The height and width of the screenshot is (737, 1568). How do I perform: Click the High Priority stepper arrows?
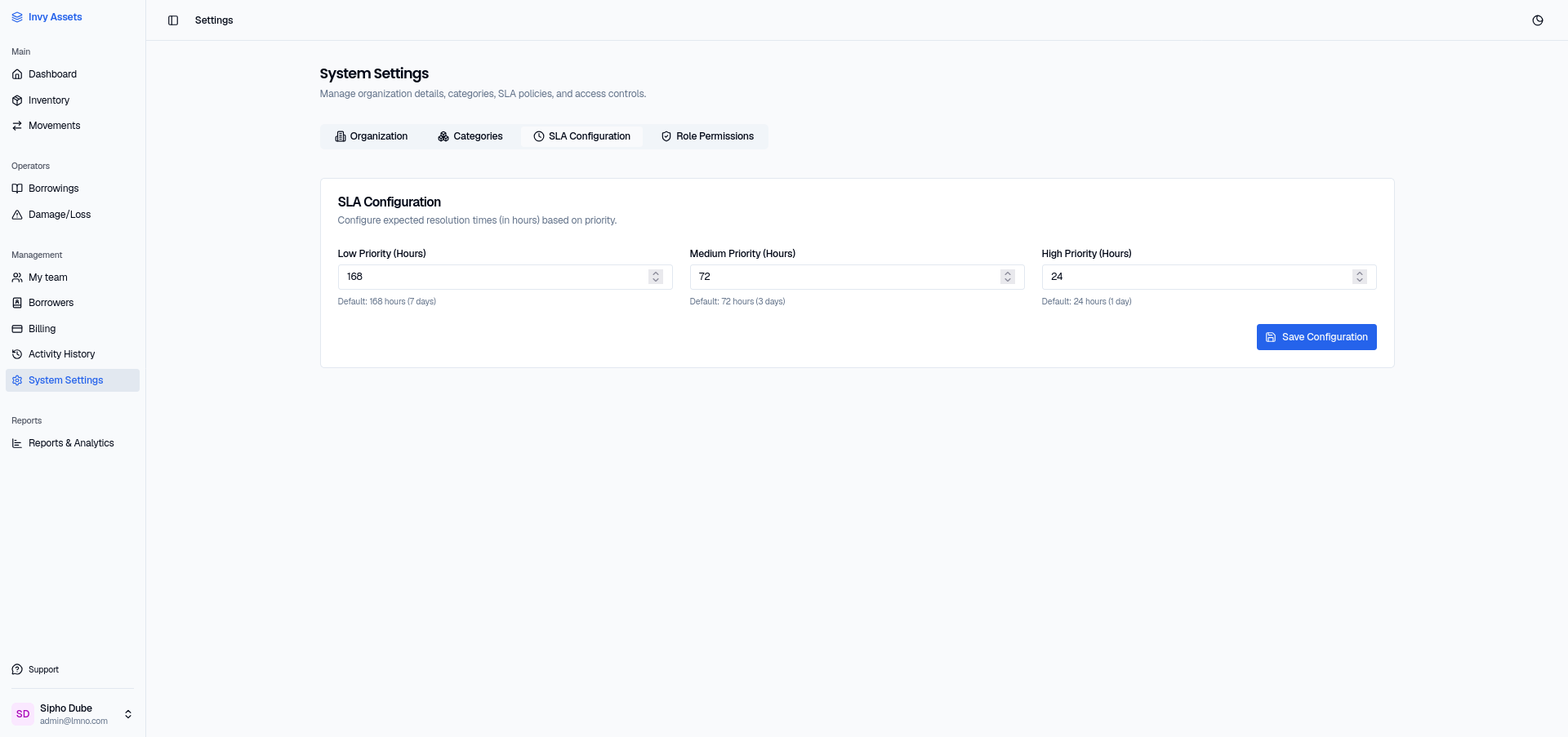[x=1360, y=277]
